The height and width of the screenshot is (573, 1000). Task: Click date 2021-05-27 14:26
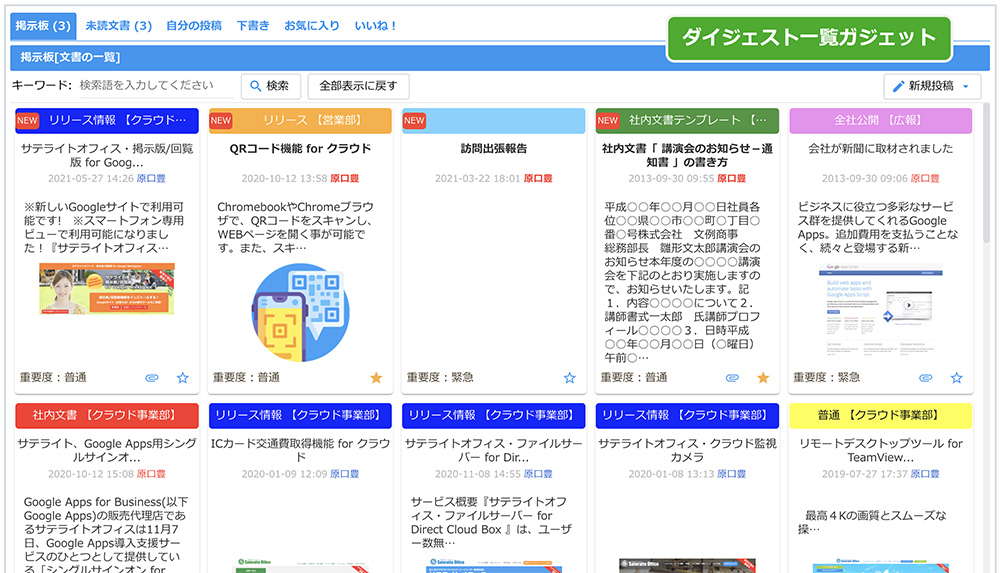pyautogui.click(x=91, y=179)
